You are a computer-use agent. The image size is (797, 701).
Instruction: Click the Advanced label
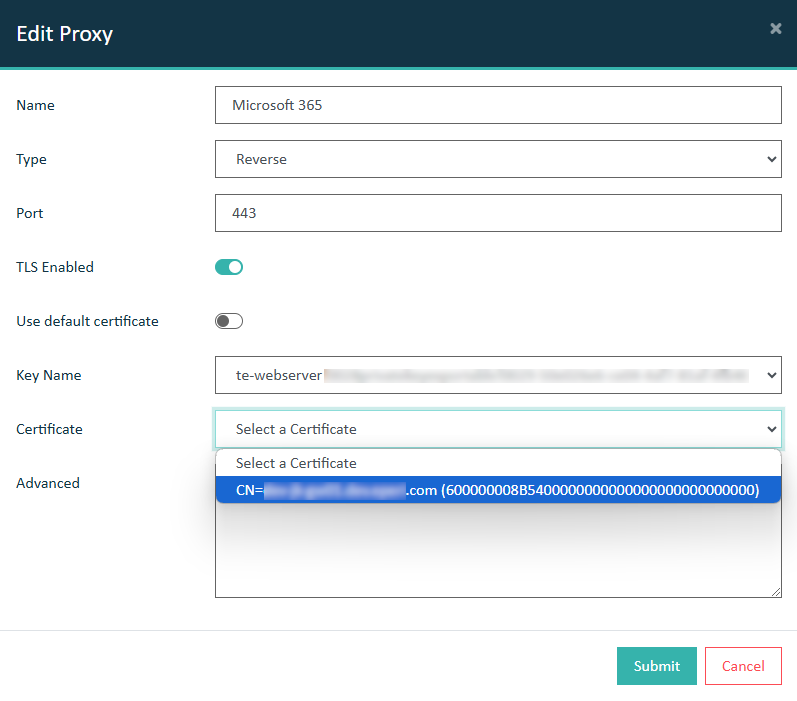48,483
